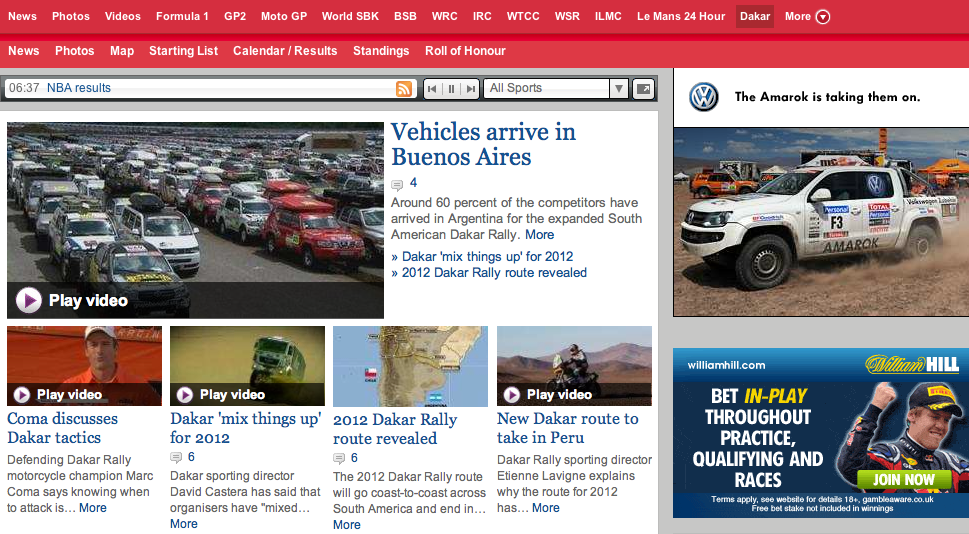Click the Volkswagen logo in the ad
The width and height of the screenshot is (969, 534).
click(704, 97)
